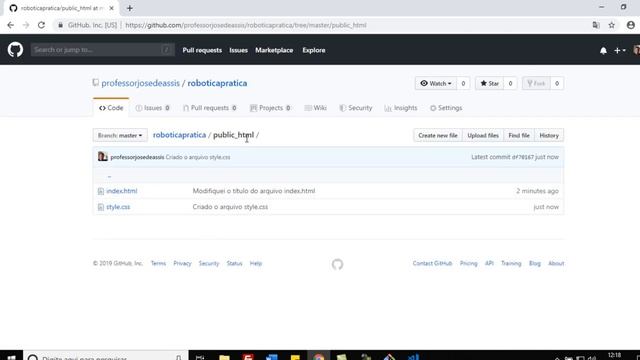The height and width of the screenshot is (360, 640).
Task: Open Task View in taskbar
Action: tap(200, 357)
